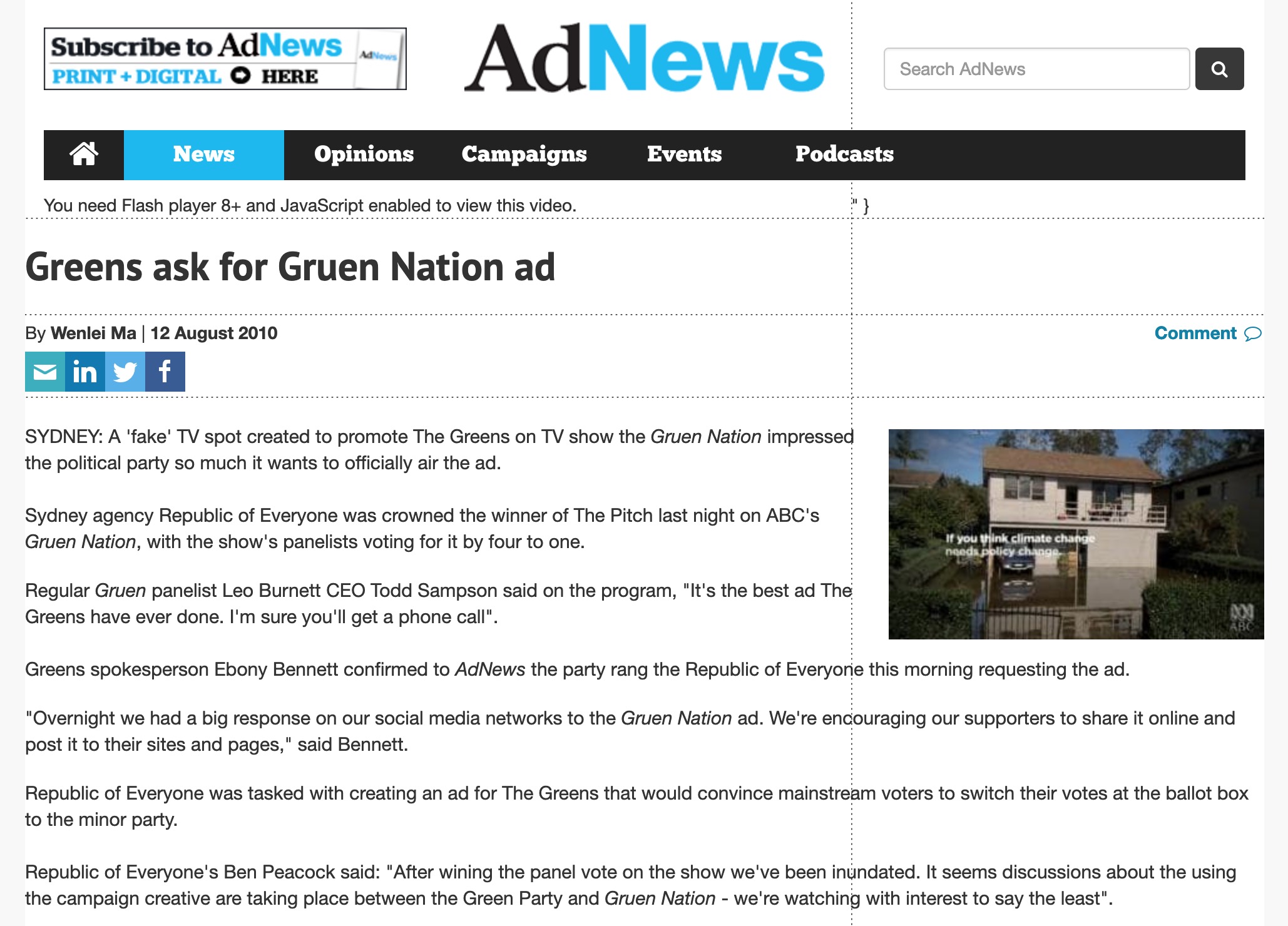Click paragraph starting 'Republic of Everyone was tasked'
Viewport: 1288px width, 926px height.
point(636,806)
